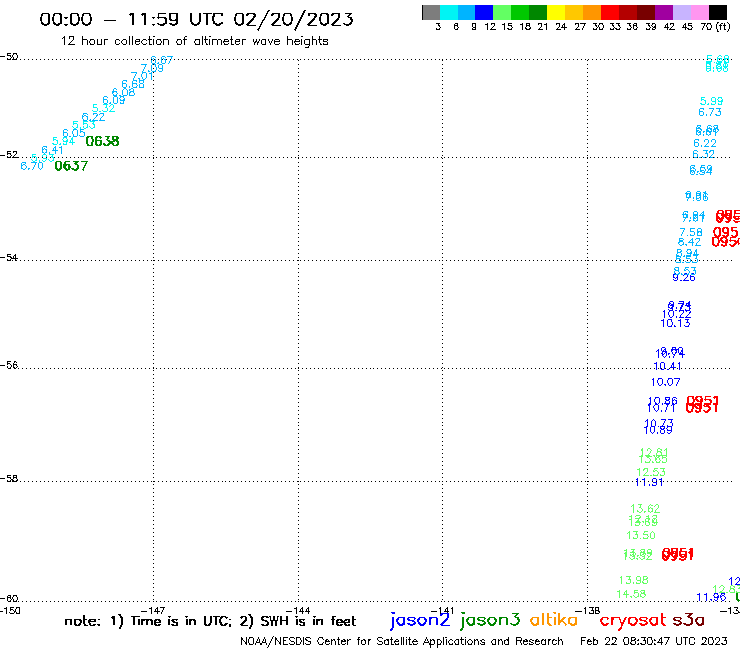Select the -144 longitude axis label
Viewport: 740px width, 650px height.
298,610
